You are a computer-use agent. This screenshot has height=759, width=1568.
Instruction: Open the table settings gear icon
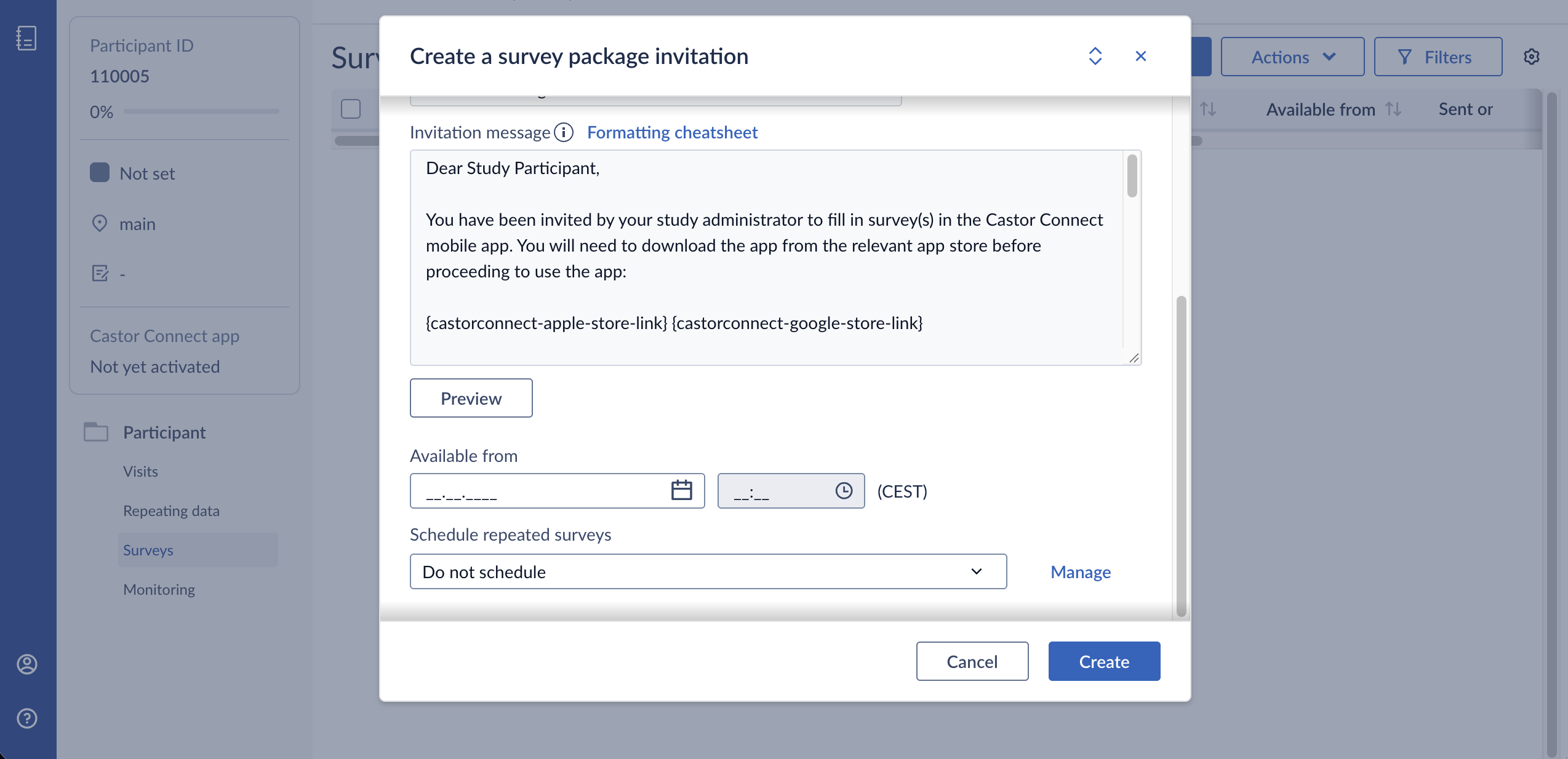point(1532,57)
